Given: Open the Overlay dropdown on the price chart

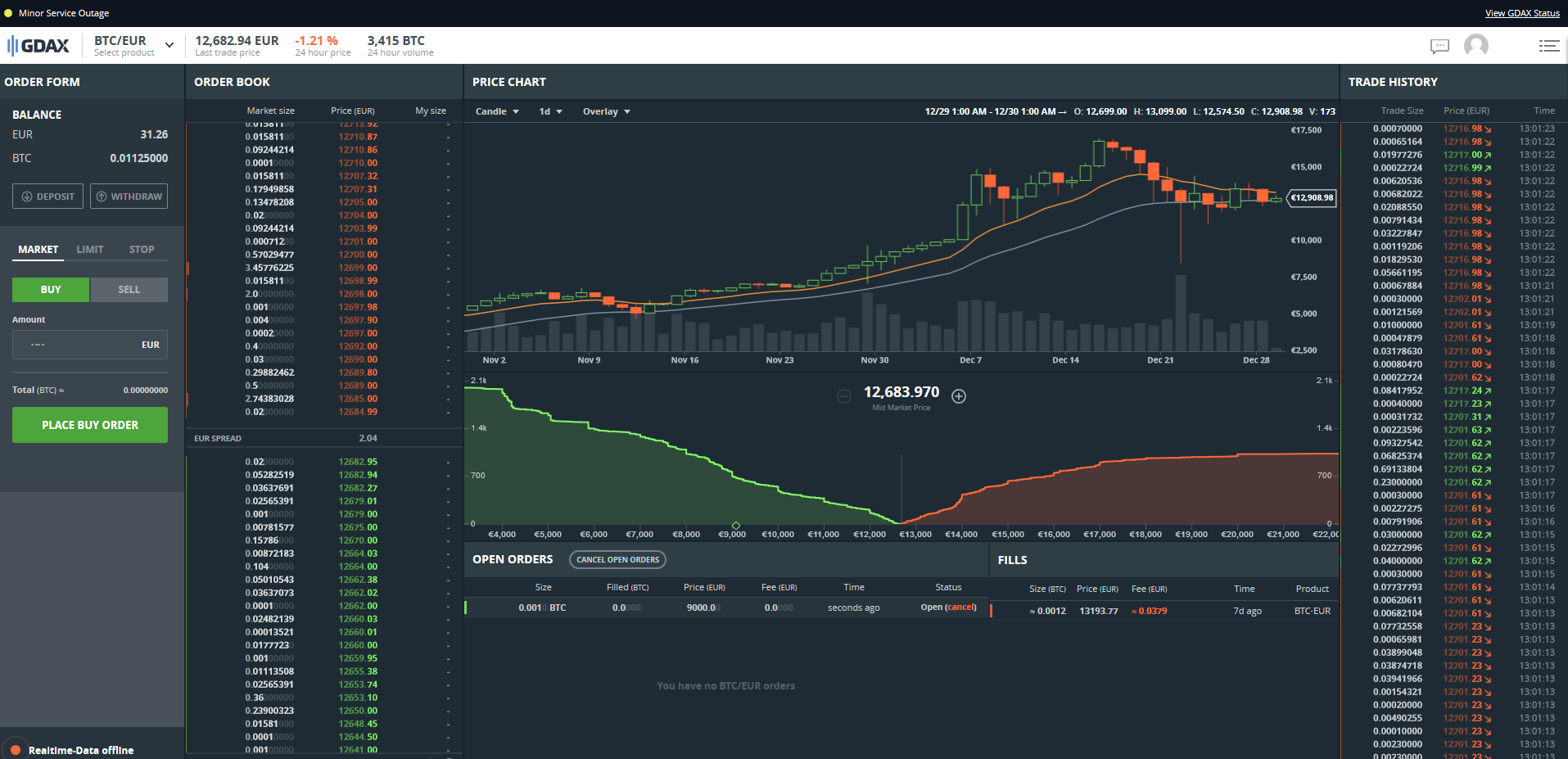Looking at the screenshot, I should coord(606,111).
